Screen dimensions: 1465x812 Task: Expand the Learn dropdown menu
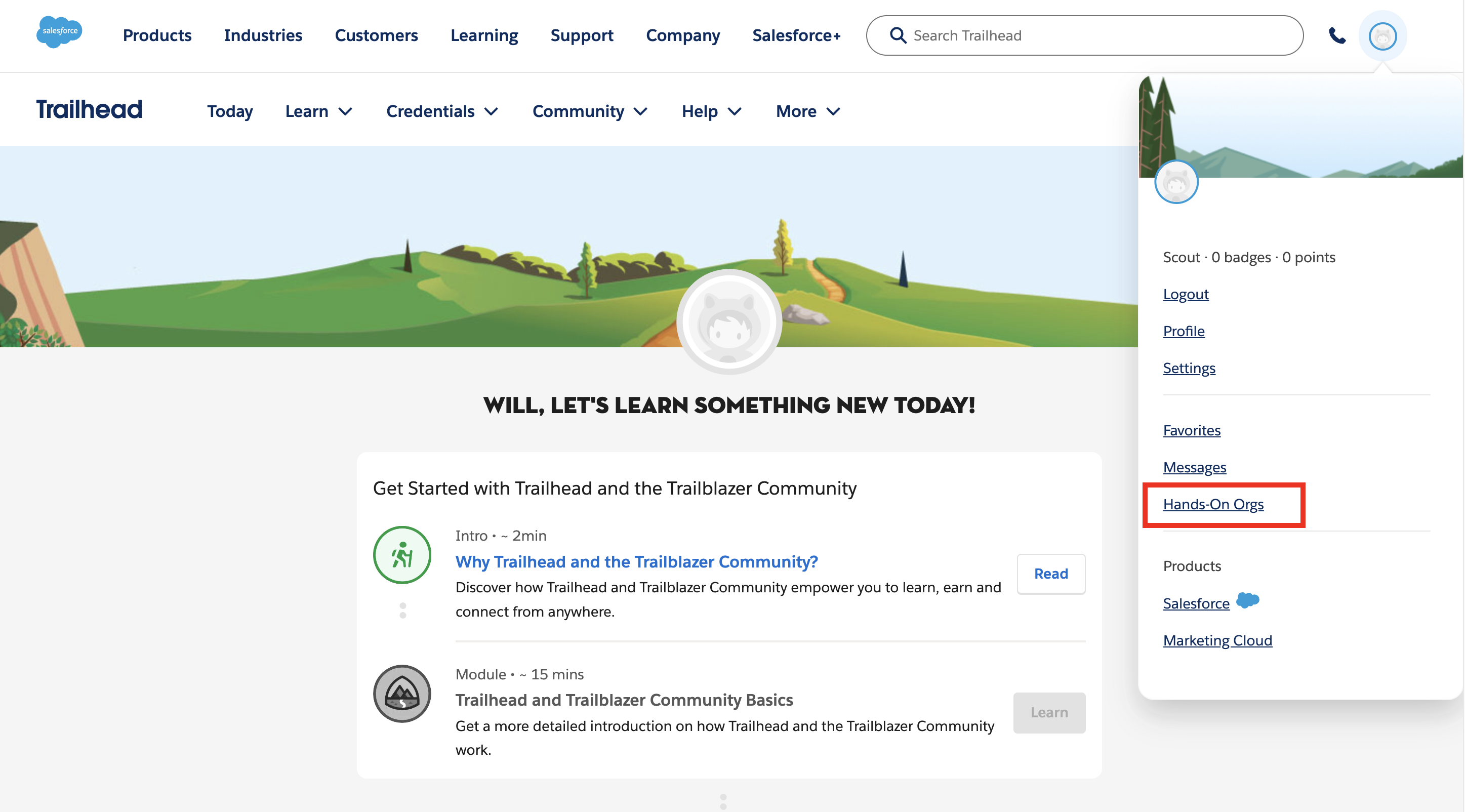[318, 111]
